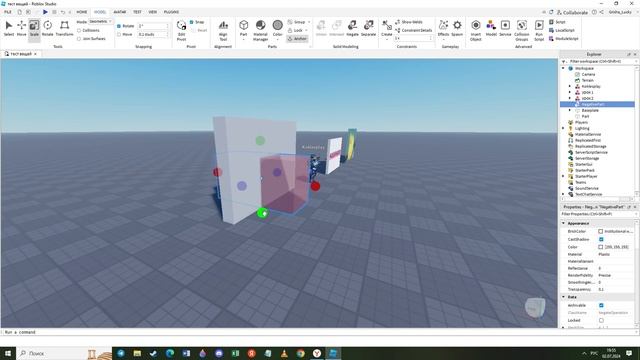
Task: Toggle the Anchor button
Action: point(297,39)
